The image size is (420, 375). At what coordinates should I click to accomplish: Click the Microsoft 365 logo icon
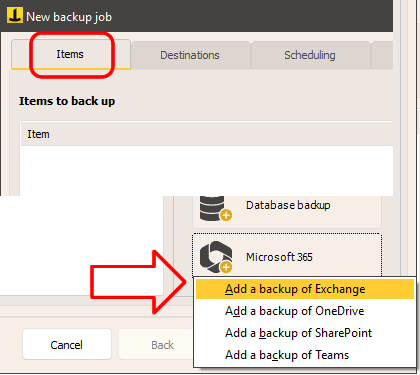tap(216, 257)
